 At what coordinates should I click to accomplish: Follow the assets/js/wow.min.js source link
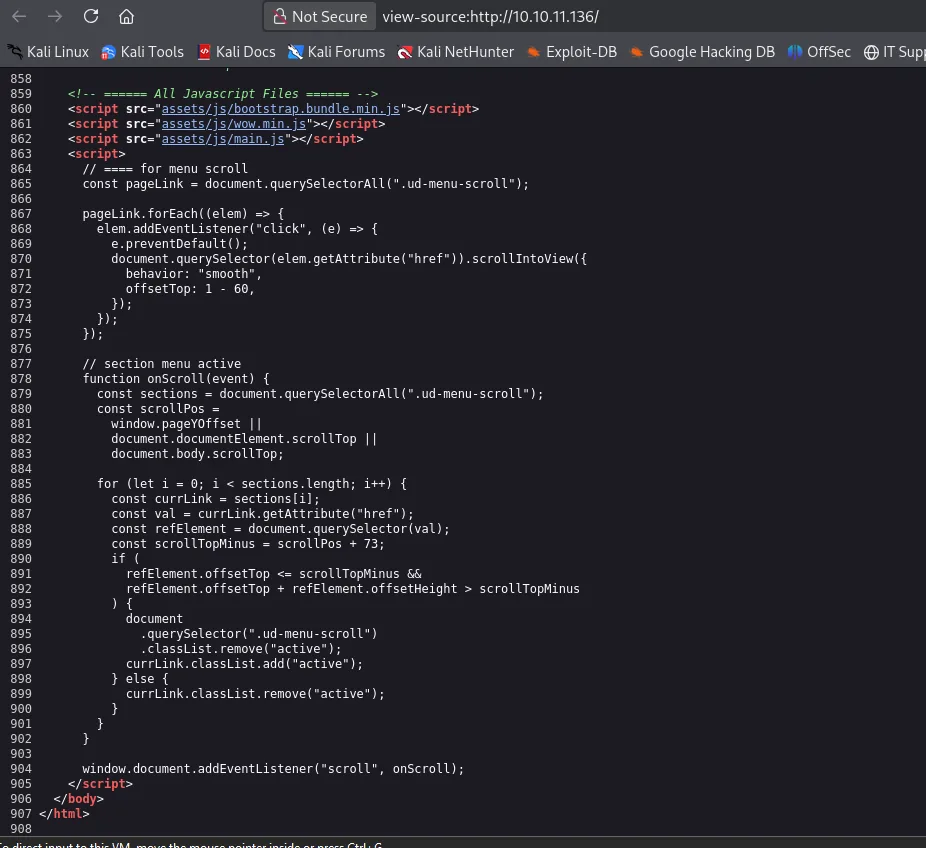click(234, 123)
